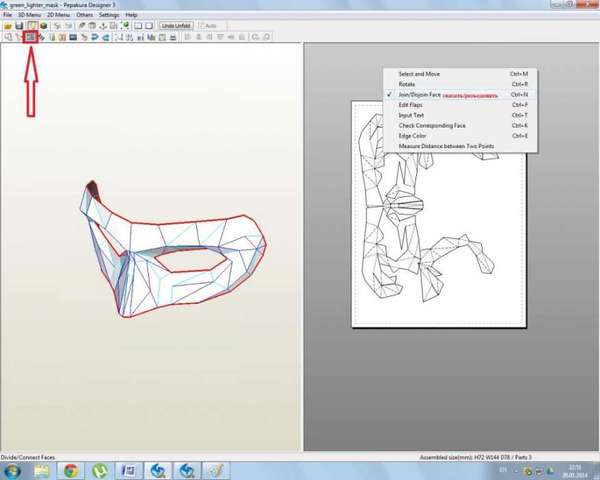Click the anchor icon in the toolbar
The width and height of the screenshot is (600, 480).
[x=103, y=26]
